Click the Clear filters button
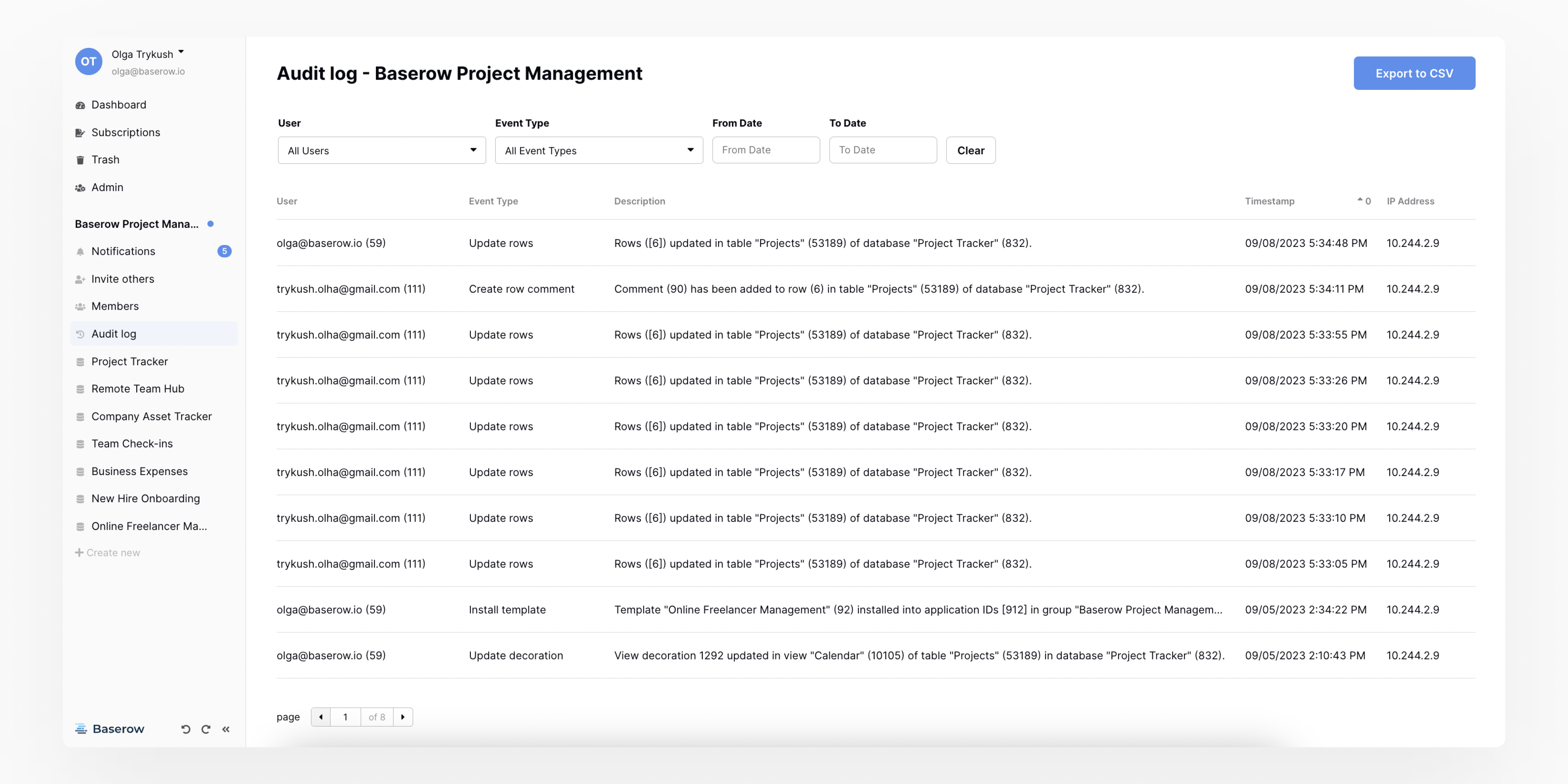Viewport: 1568px width, 784px height. click(x=970, y=150)
